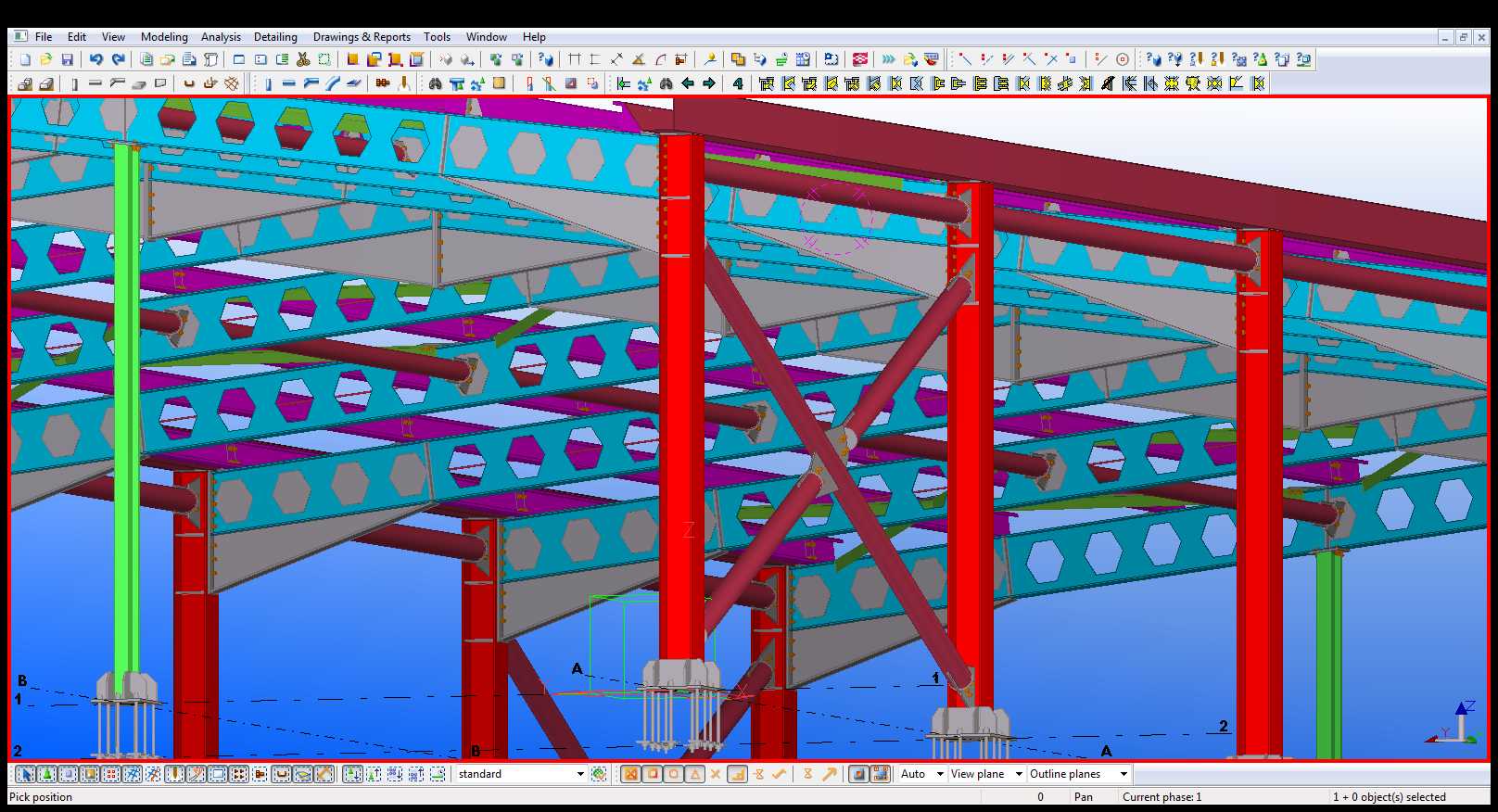Toggle snap to end points square switch
The image size is (1498, 812).
coord(652,774)
